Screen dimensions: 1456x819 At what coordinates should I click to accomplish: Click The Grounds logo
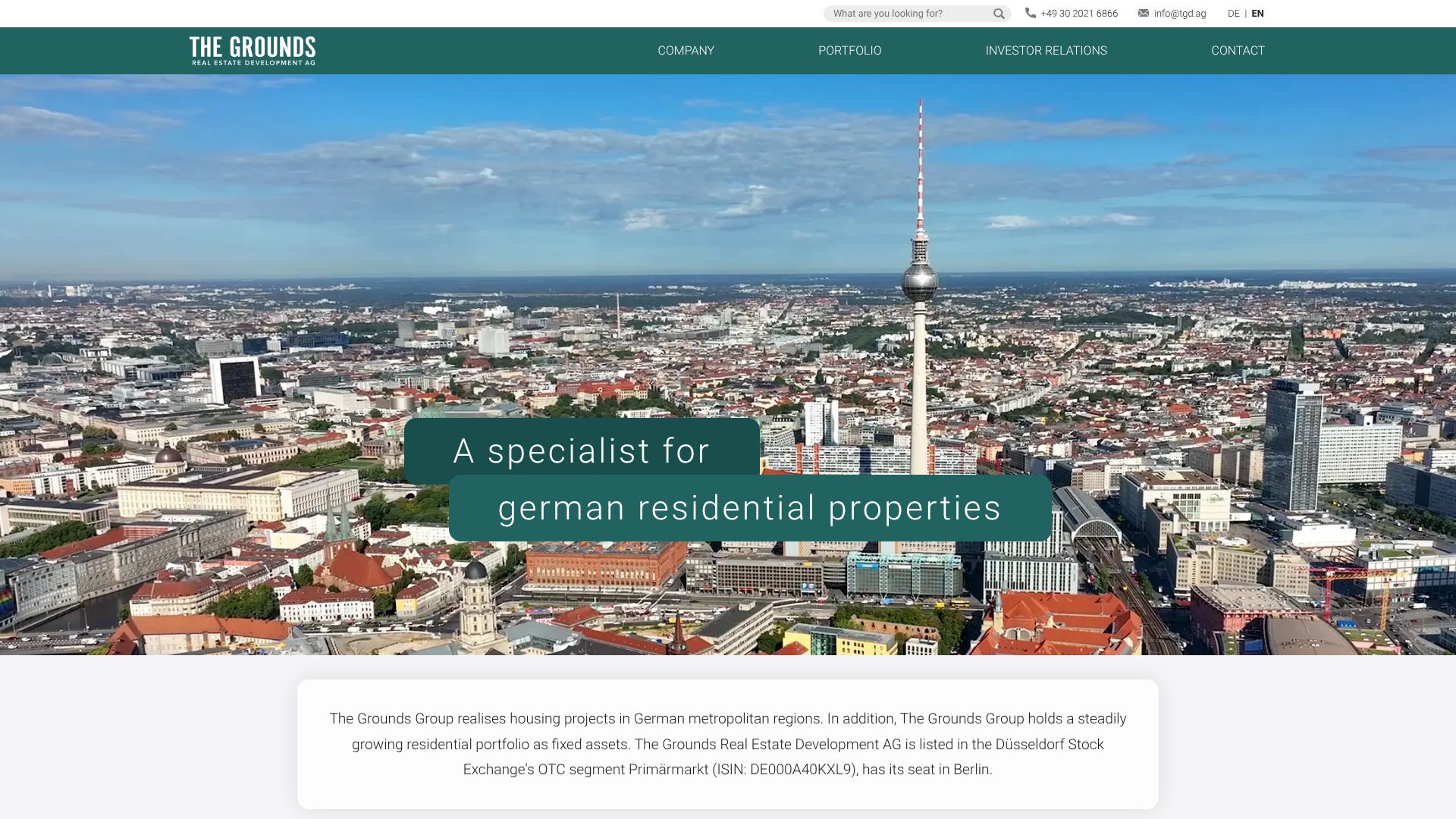[253, 47]
